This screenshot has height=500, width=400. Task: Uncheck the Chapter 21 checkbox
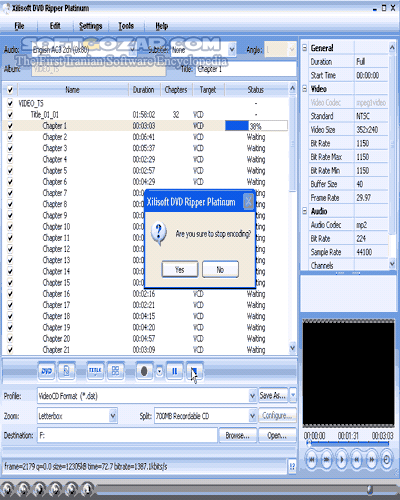10,350
